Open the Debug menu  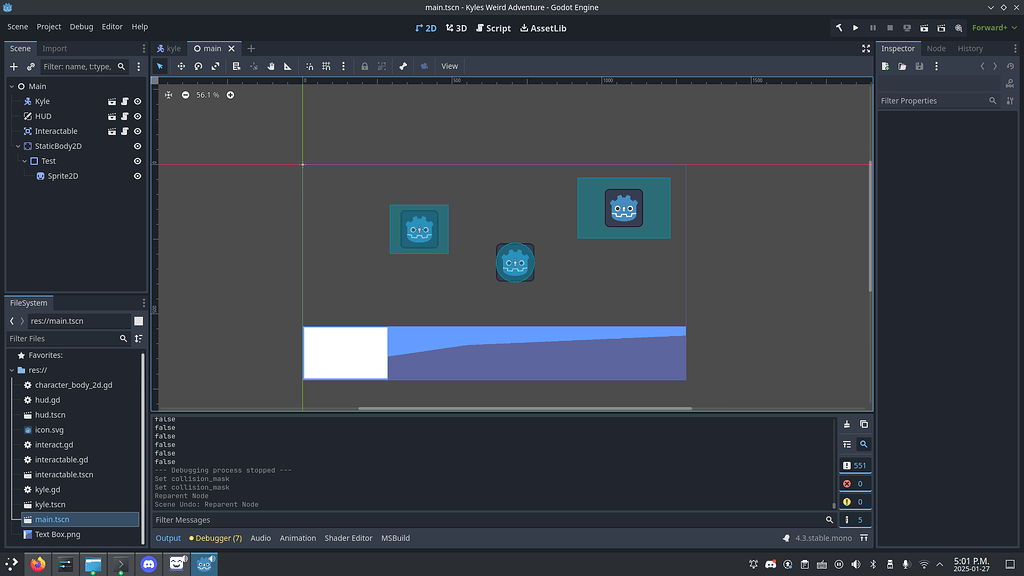click(x=81, y=27)
